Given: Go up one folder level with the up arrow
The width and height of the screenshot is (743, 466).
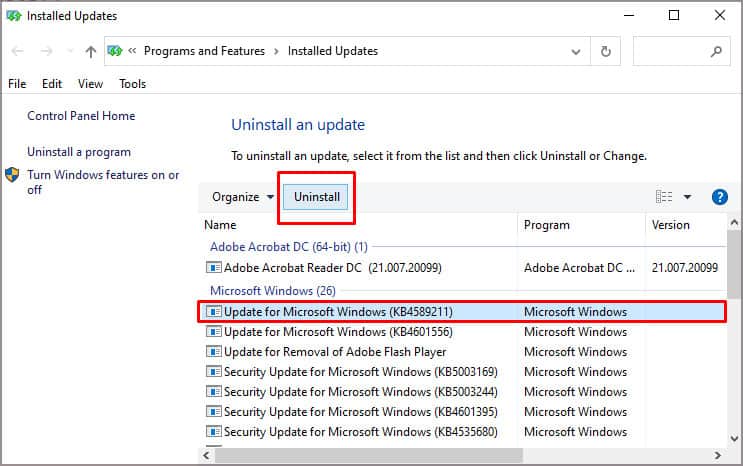Looking at the screenshot, I should (91, 51).
